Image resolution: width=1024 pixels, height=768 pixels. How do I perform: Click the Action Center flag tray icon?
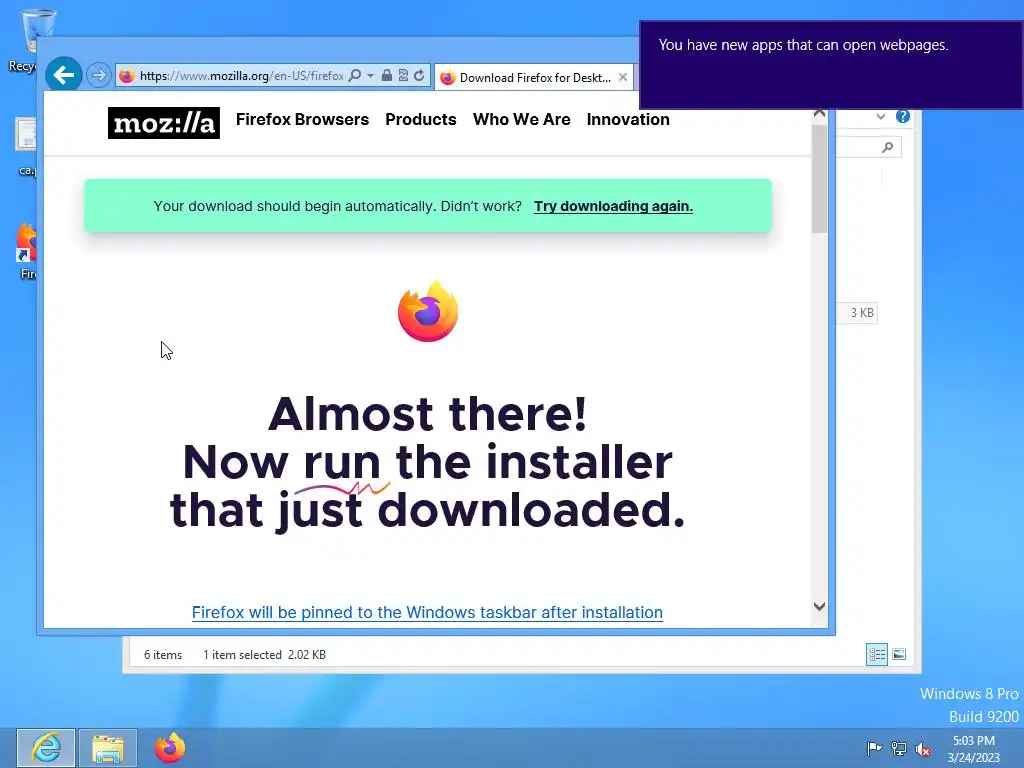pyautogui.click(x=874, y=748)
